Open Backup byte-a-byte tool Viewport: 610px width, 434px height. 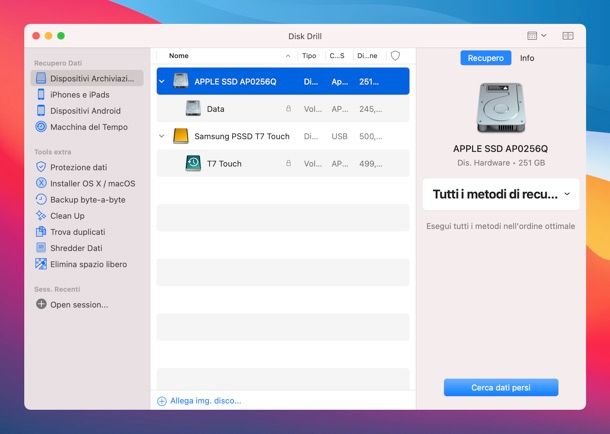tap(88, 199)
